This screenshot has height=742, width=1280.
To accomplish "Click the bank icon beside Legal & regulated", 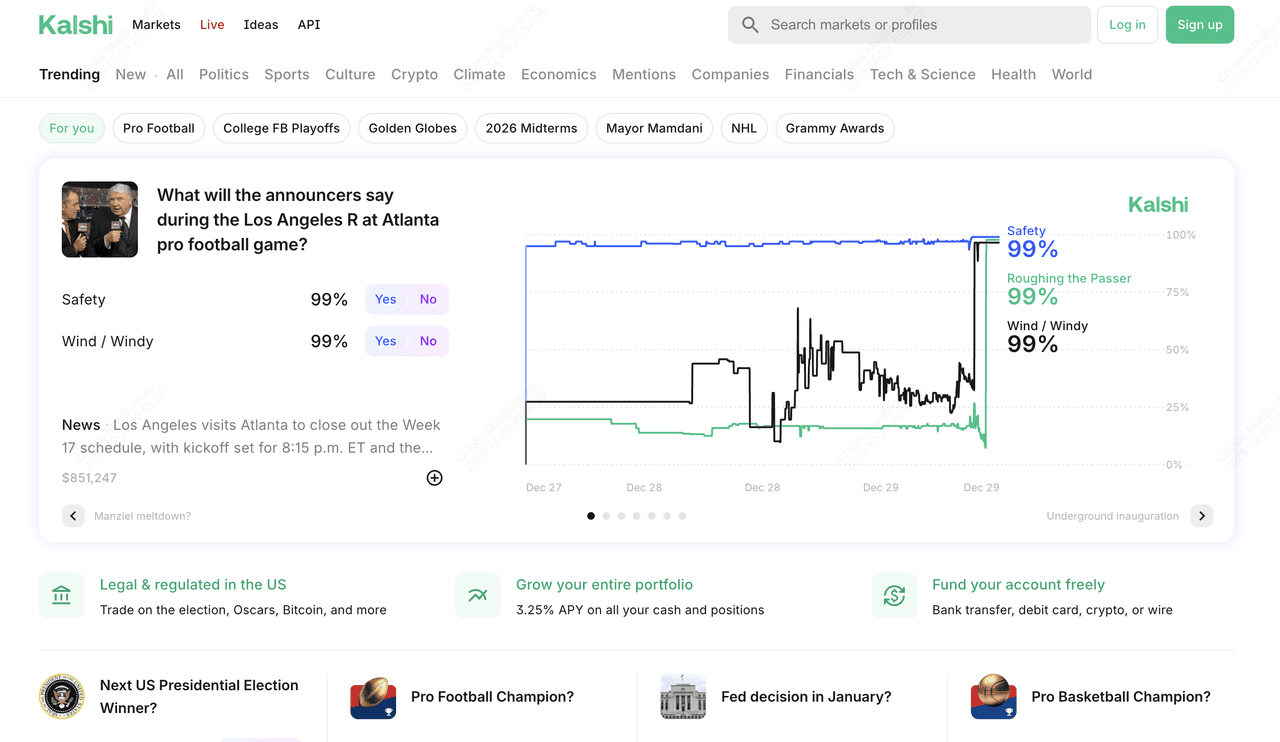I will [62, 596].
